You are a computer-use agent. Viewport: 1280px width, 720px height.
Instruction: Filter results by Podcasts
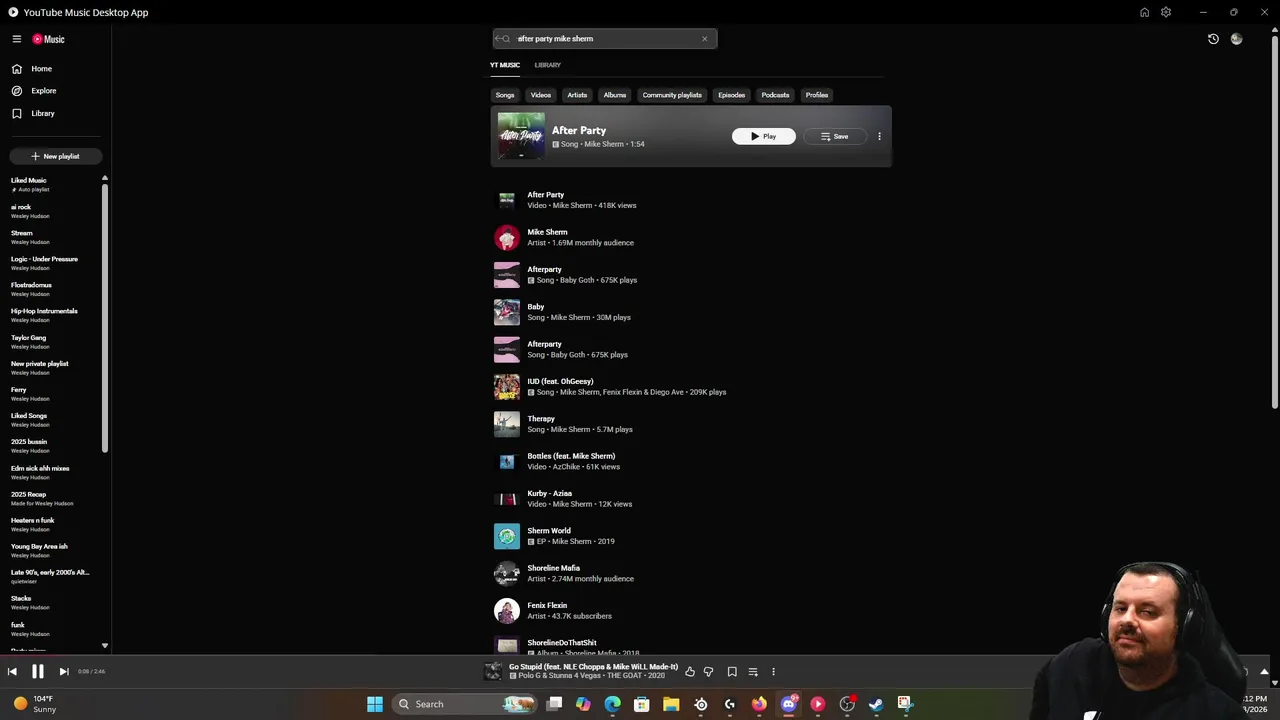pyautogui.click(x=775, y=95)
